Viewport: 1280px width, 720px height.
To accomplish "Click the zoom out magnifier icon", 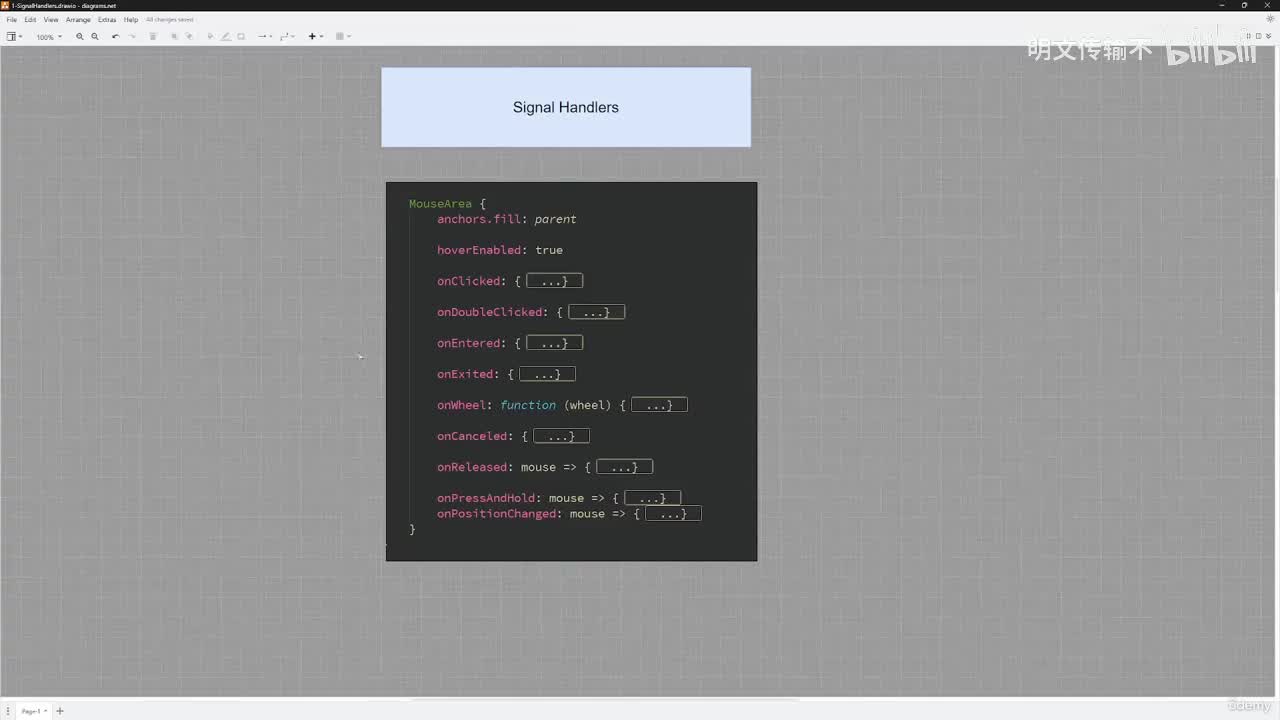I will 95,37.
